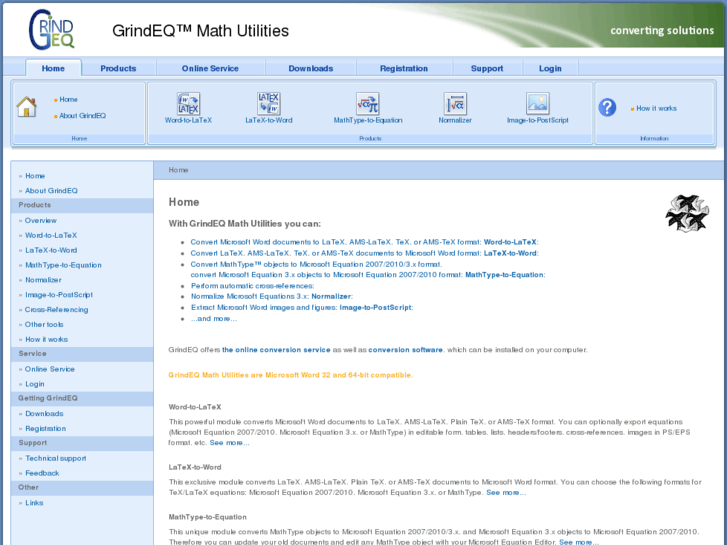Open LaTeX-to-Word product icon
Screen dimensions: 727x545
(269, 103)
